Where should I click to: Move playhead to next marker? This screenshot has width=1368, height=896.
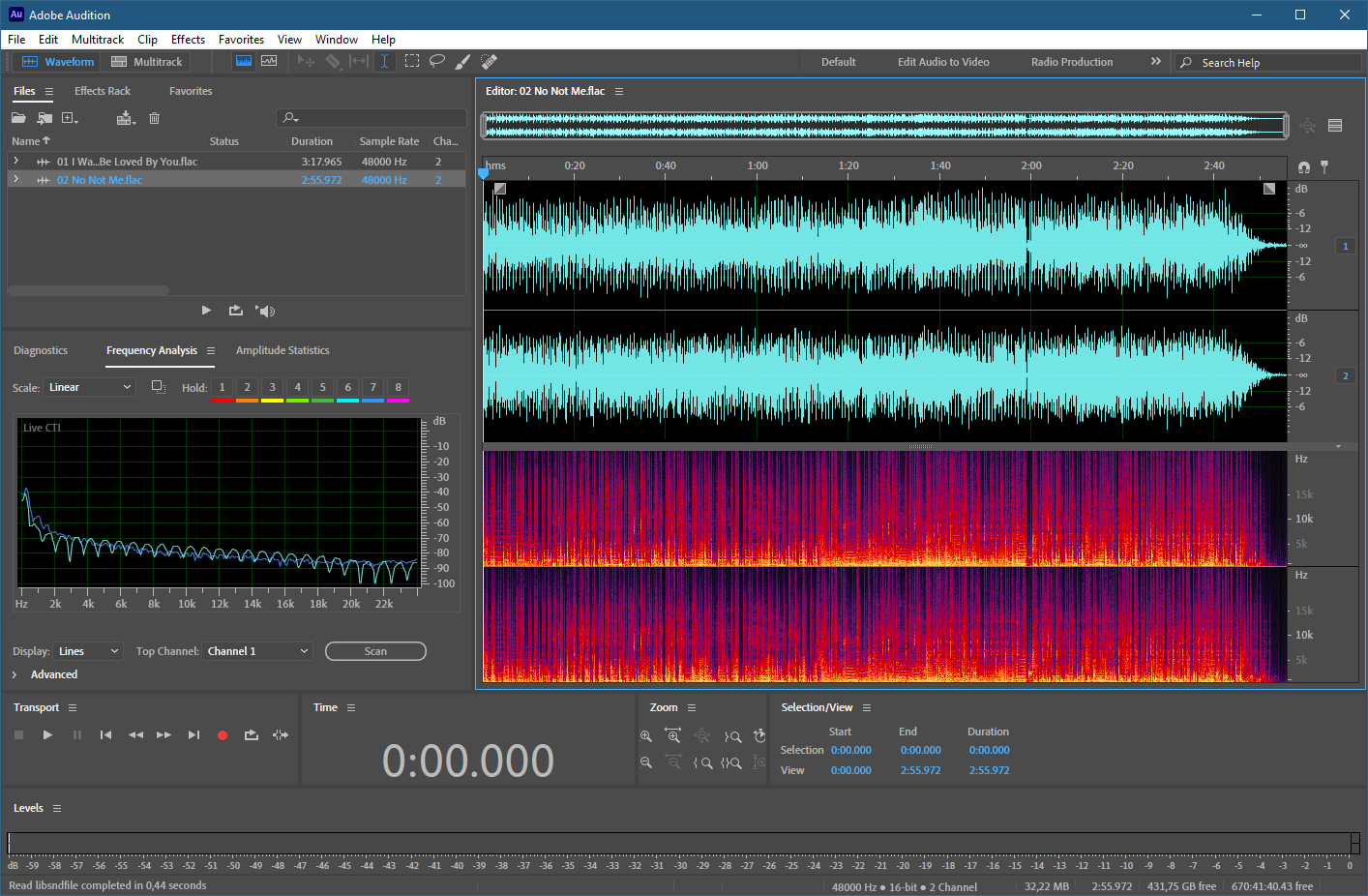[193, 735]
